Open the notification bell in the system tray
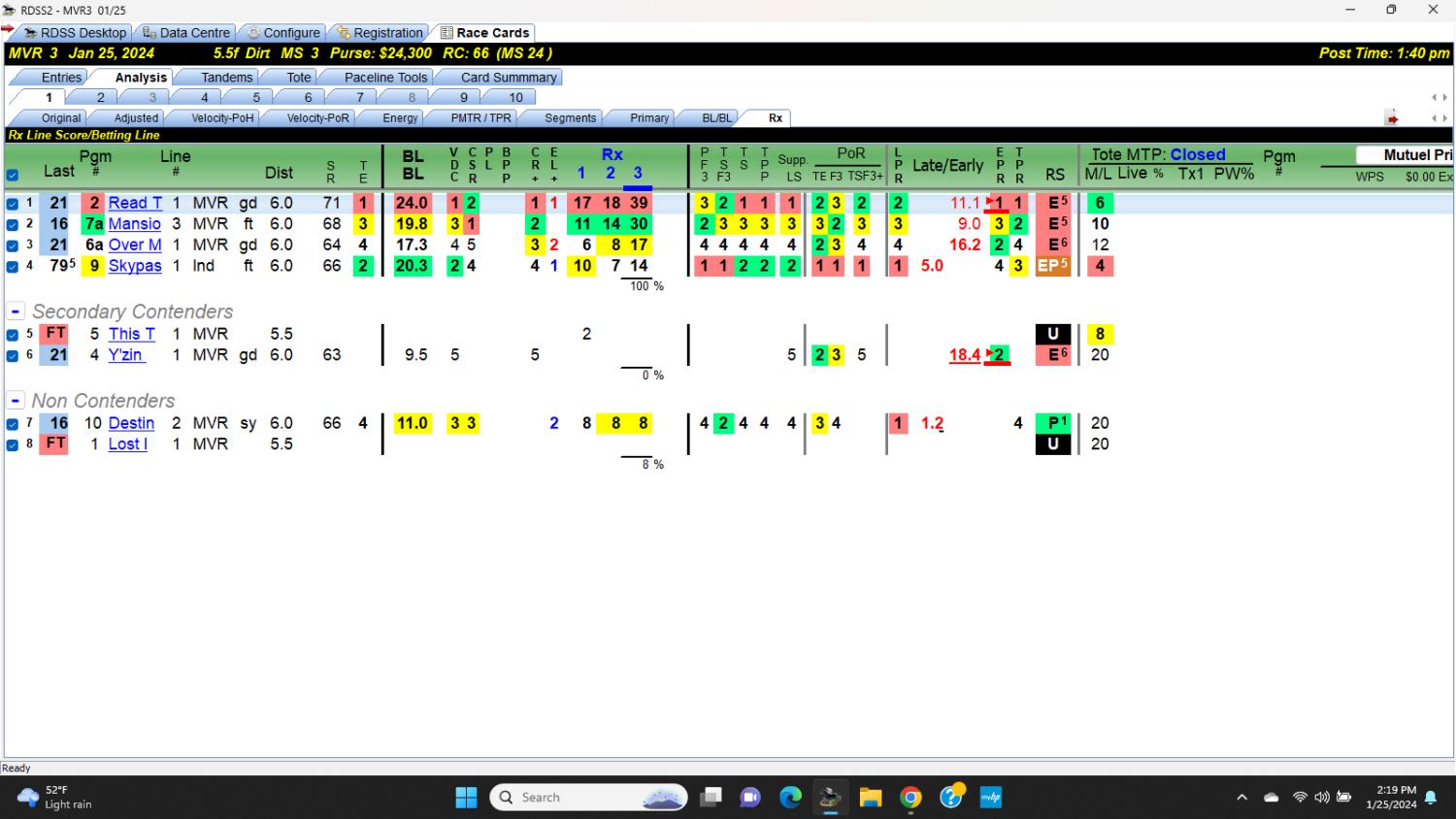This screenshot has height=819, width=1456. coord(1430,798)
